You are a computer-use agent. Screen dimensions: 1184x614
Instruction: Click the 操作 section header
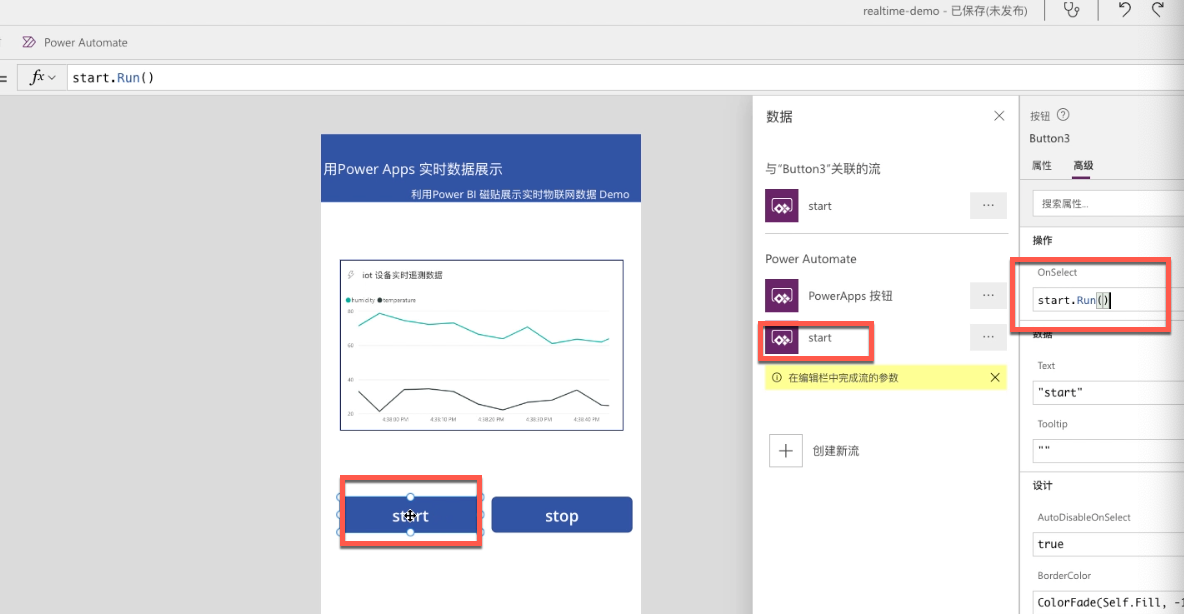pyautogui.click(x=1042, y=240)
